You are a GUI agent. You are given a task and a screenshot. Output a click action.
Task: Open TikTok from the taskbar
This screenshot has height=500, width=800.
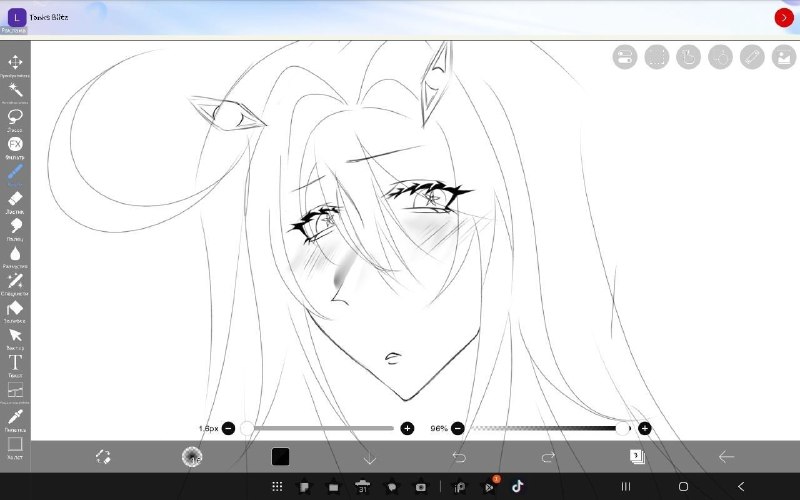click(517, 486)
